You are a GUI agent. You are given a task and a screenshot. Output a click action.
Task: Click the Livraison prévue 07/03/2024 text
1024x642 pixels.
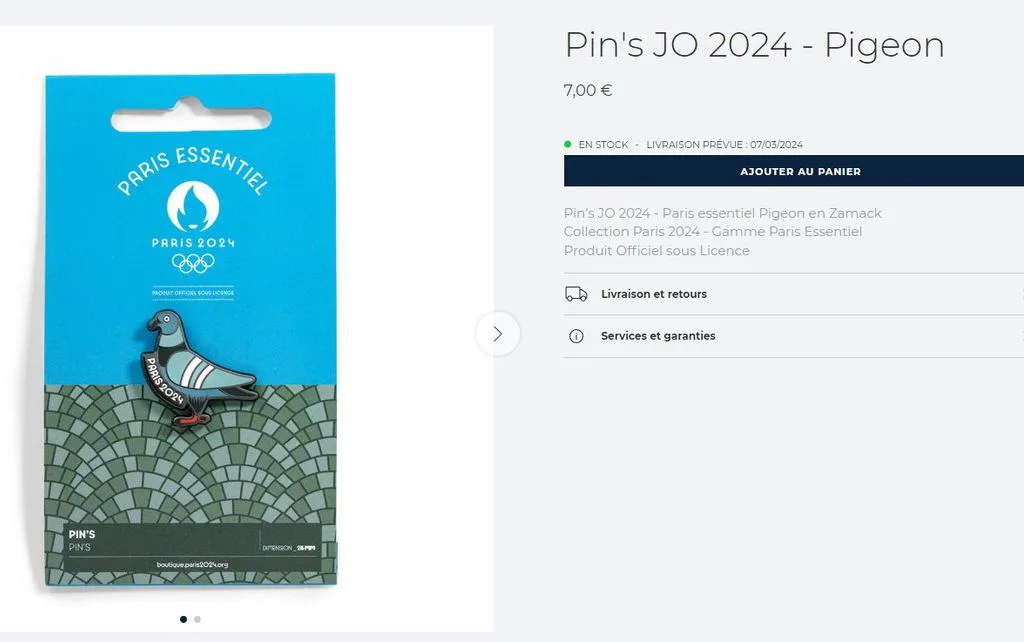(x=724, y=144)
